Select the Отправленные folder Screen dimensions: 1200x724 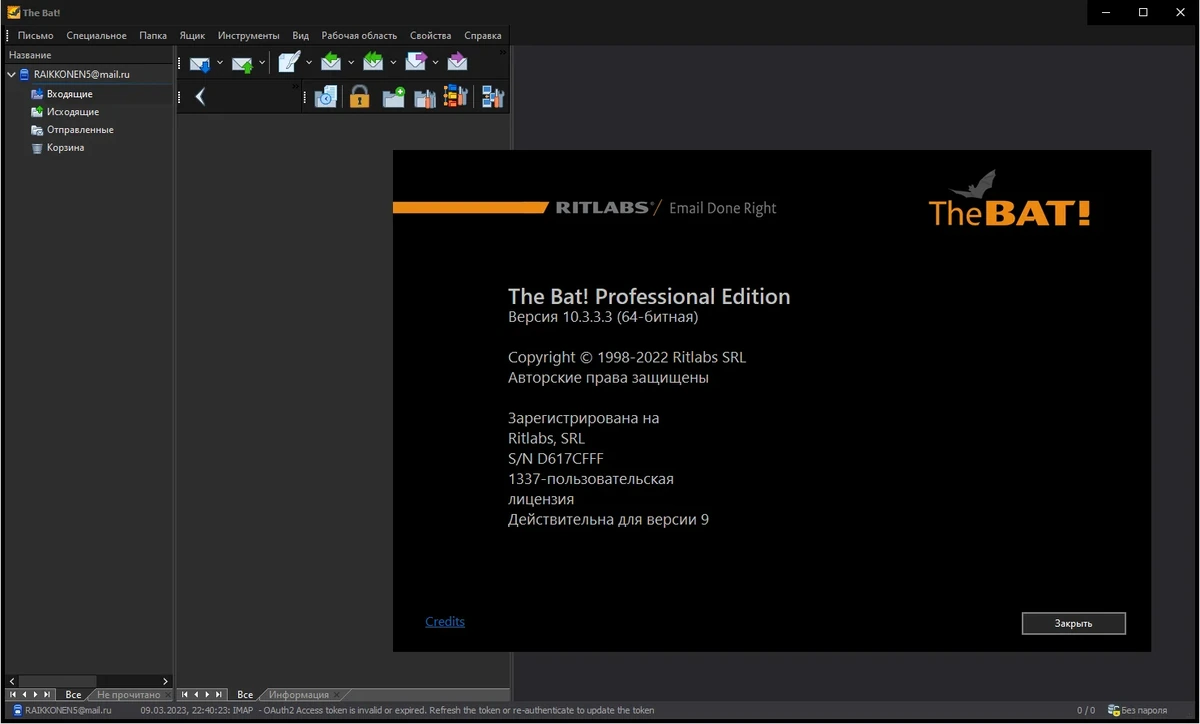80,130
